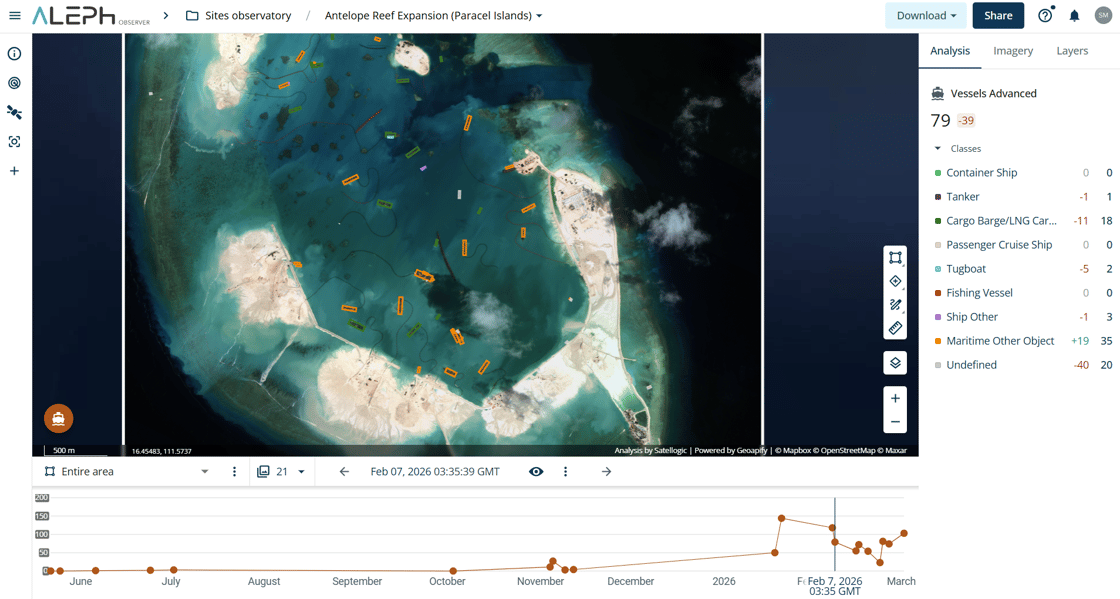Viewport: 1120px width, 599px height.
Task: Open the map layers stack button
Action: pos(895,363)
